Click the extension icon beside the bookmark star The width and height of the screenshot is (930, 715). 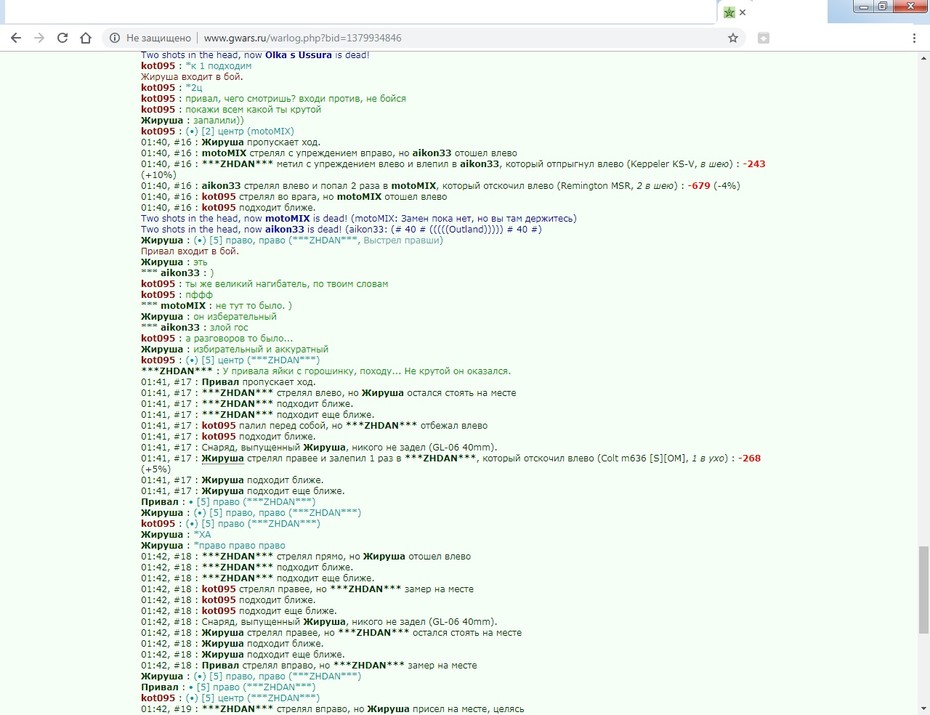(x=763, y=38)
